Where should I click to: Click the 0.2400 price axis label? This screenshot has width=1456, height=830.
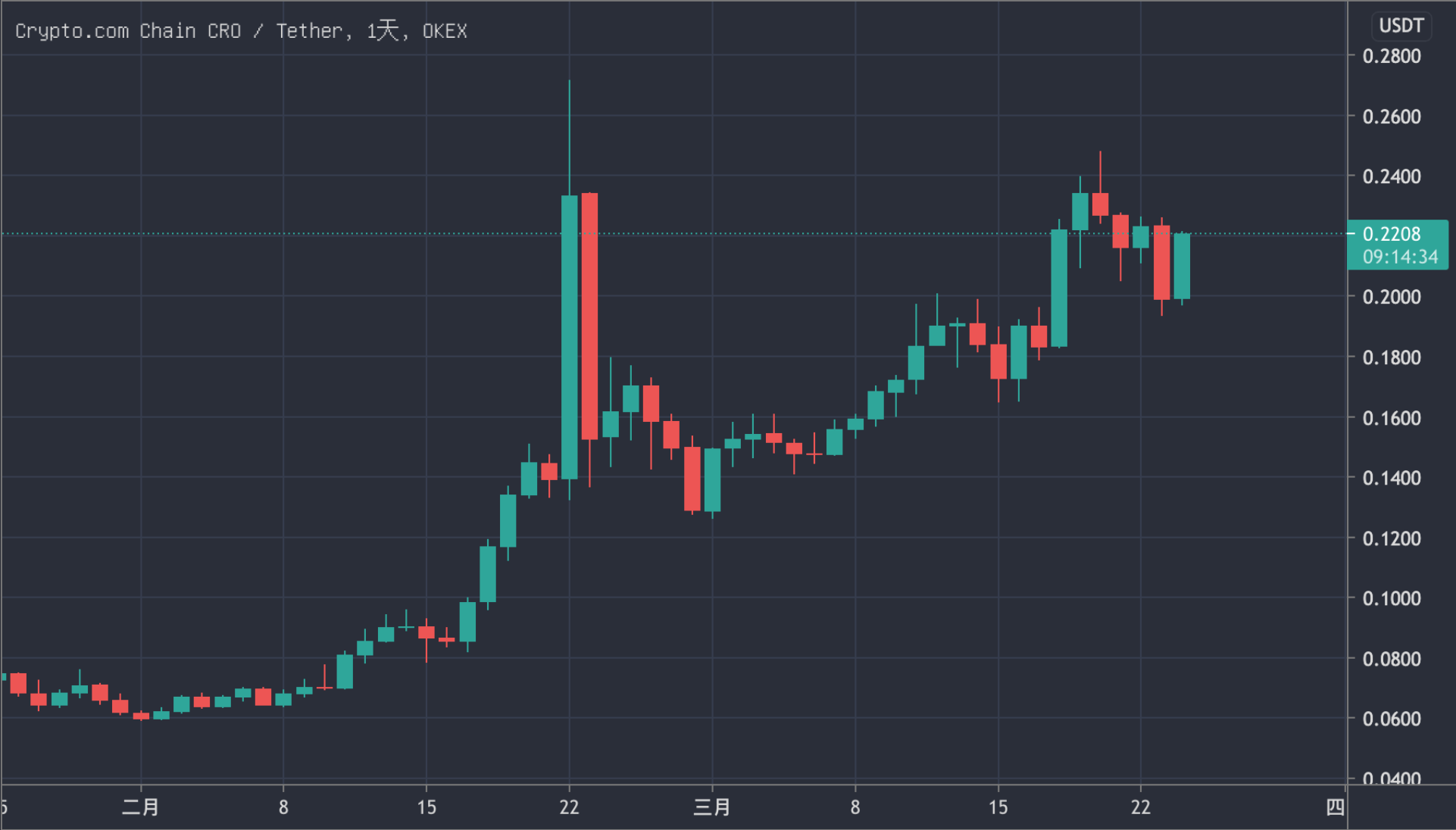[x=1391, y=176]
